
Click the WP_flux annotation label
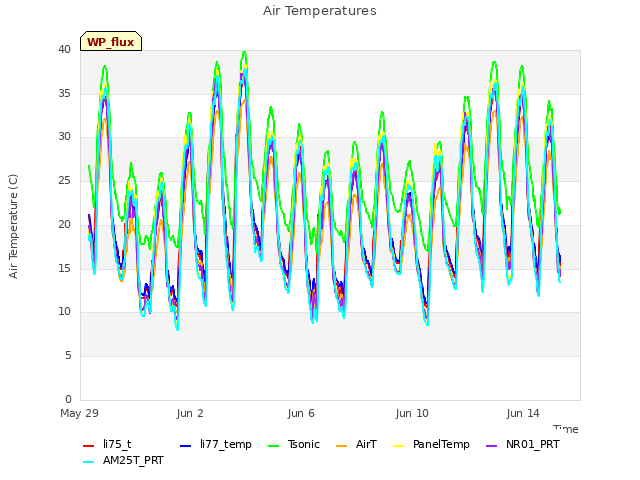(x=111, y=42)
